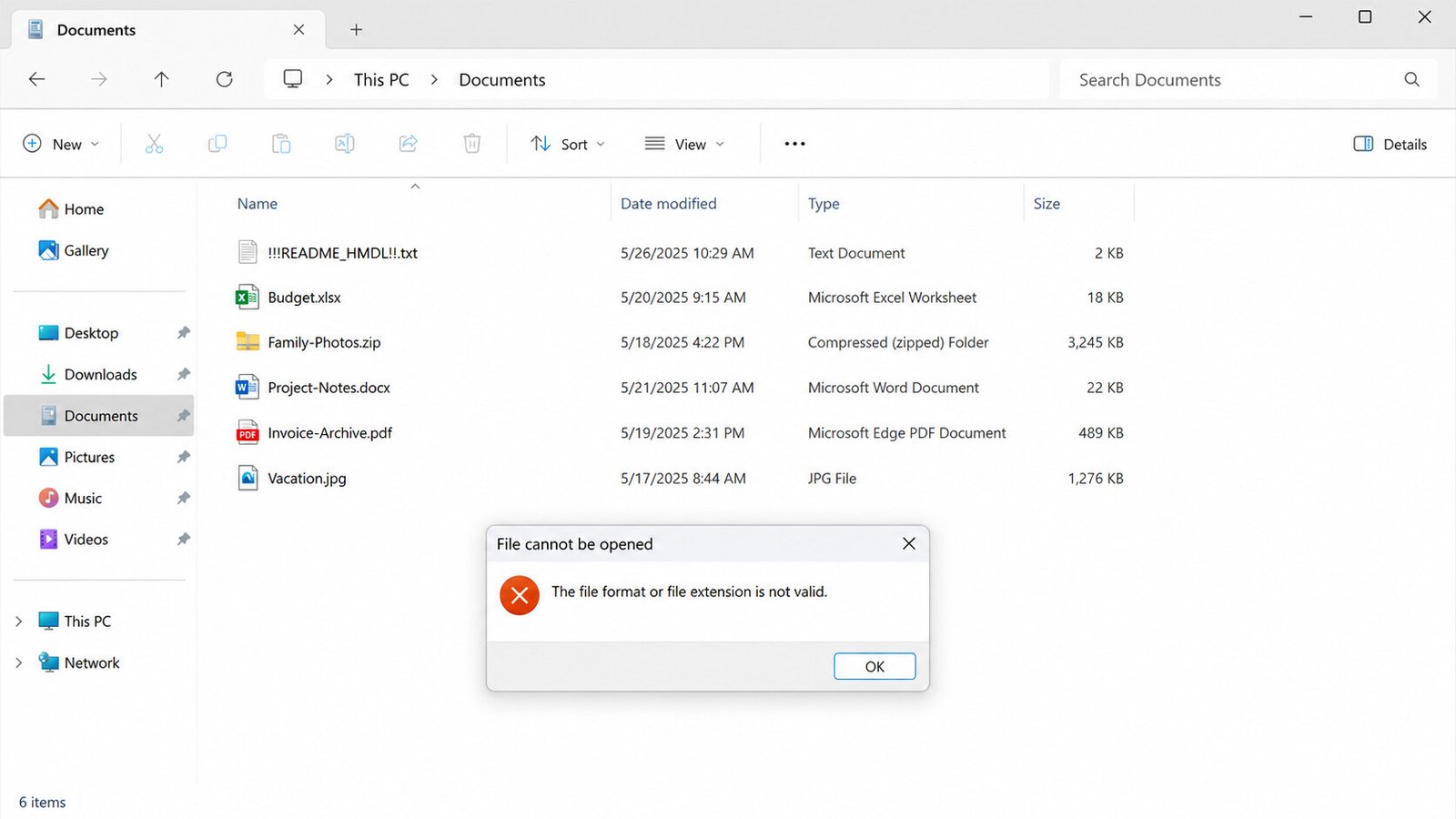Open the See more ellipsis menu
The image size is (1456, 819).
tap(794, 144)
